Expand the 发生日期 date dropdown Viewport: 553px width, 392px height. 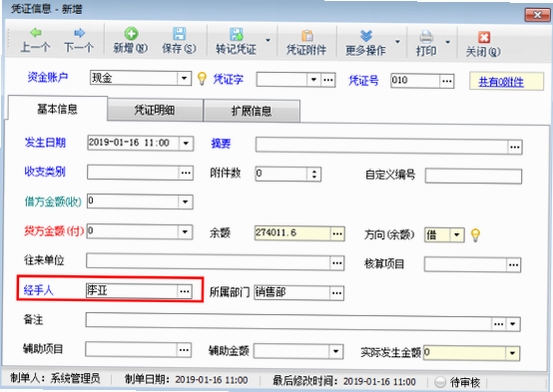[x=186, y=144]
